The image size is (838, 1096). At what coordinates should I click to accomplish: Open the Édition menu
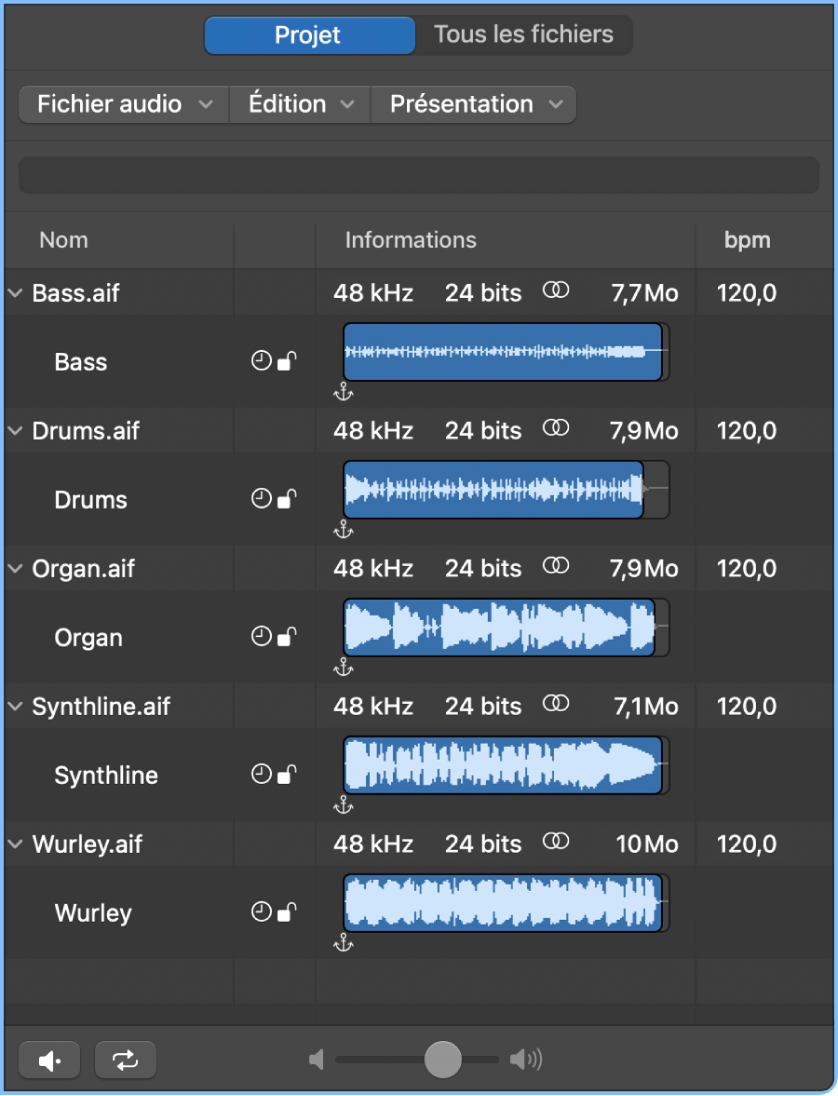pos(297,104)
